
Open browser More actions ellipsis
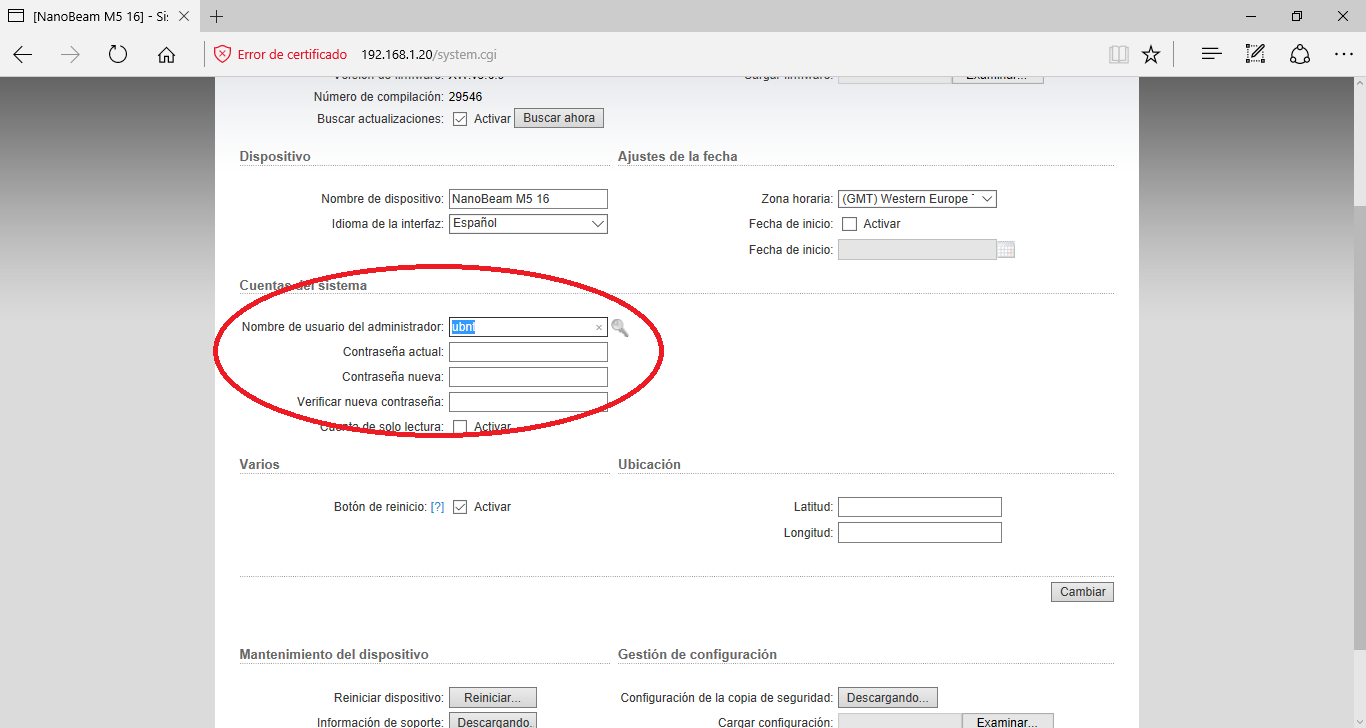pos(1343,54)
